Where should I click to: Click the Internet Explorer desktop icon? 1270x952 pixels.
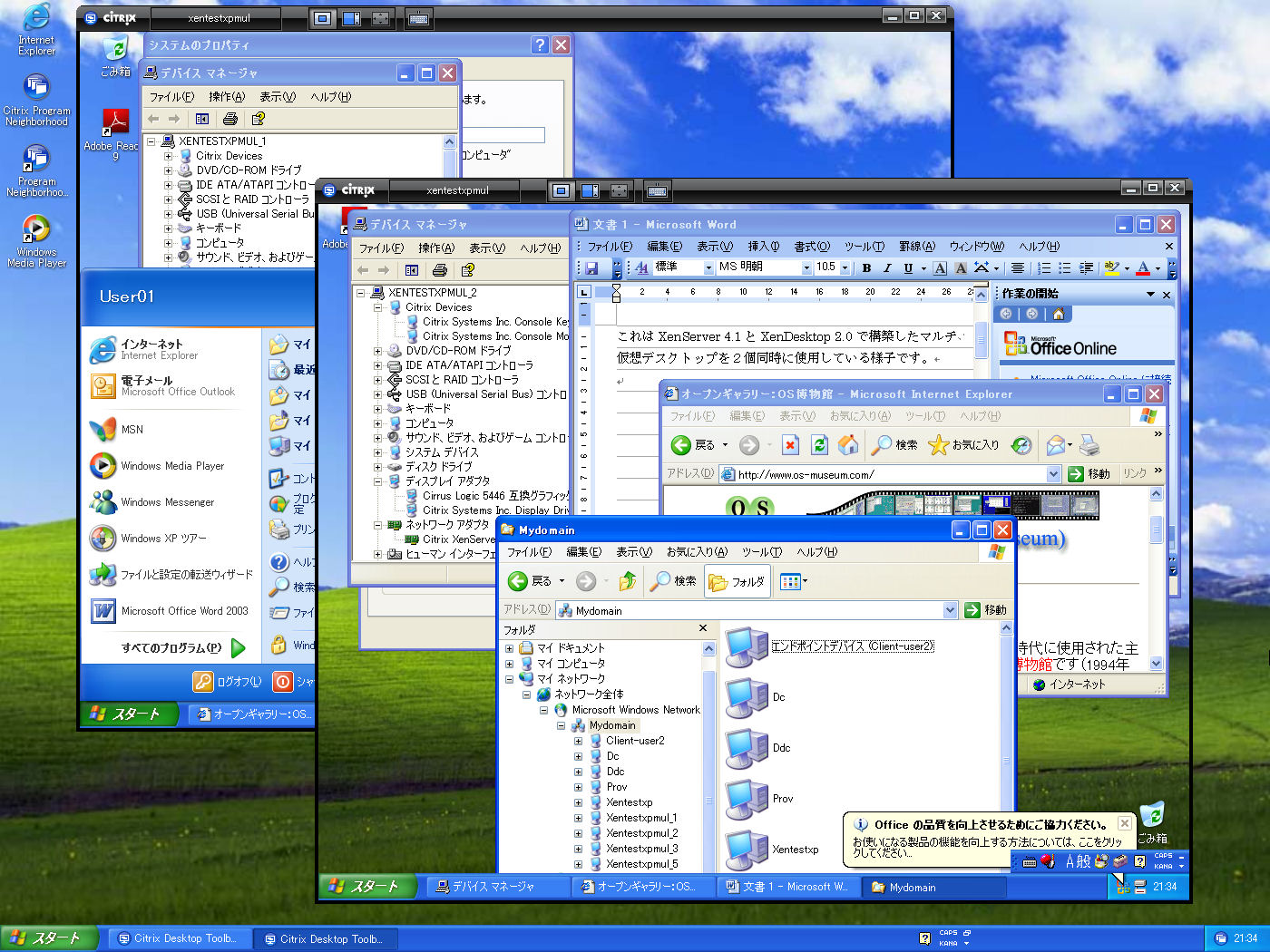pyautogui.click(x=36, y=30)
